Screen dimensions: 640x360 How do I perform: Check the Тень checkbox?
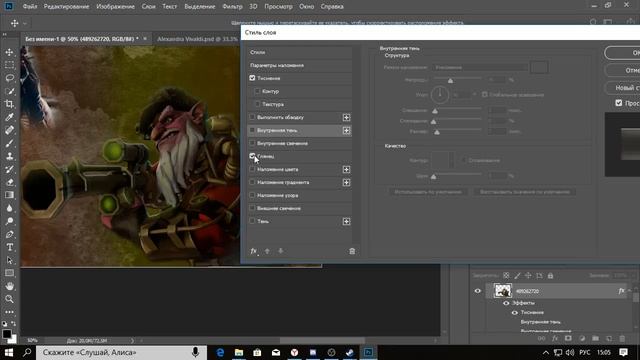click(252, 221)
